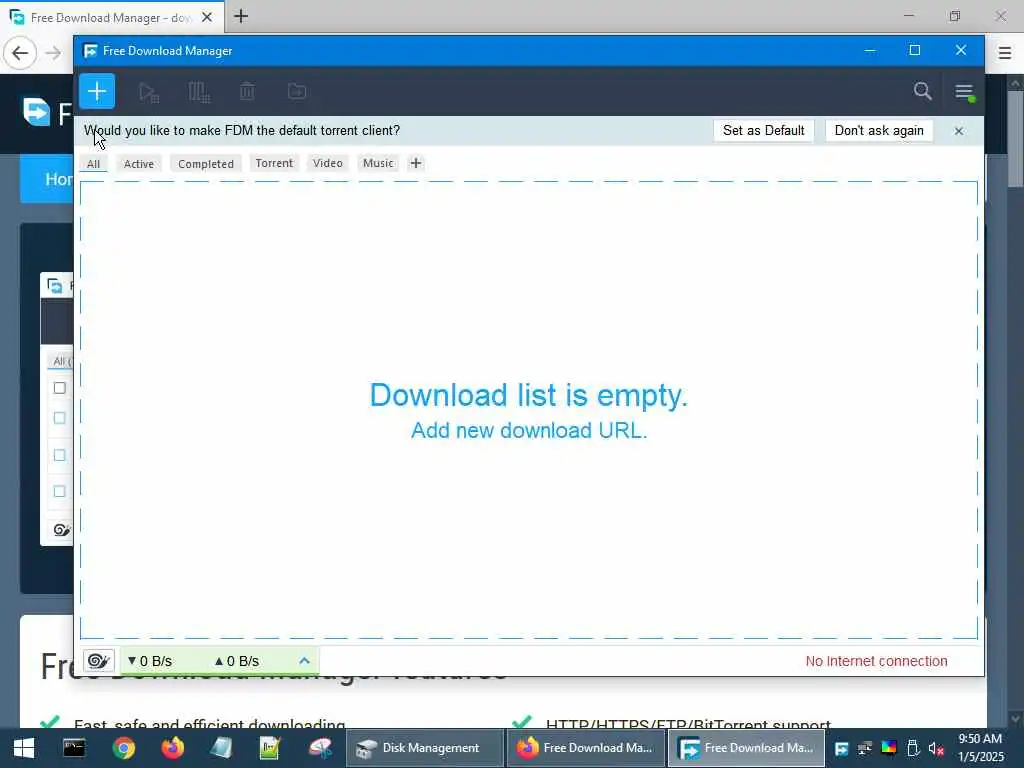Open the search magnifier in FDM
Image resolution: width=1024 pixels, height=768 pixels.
click(x=922, y=91)
